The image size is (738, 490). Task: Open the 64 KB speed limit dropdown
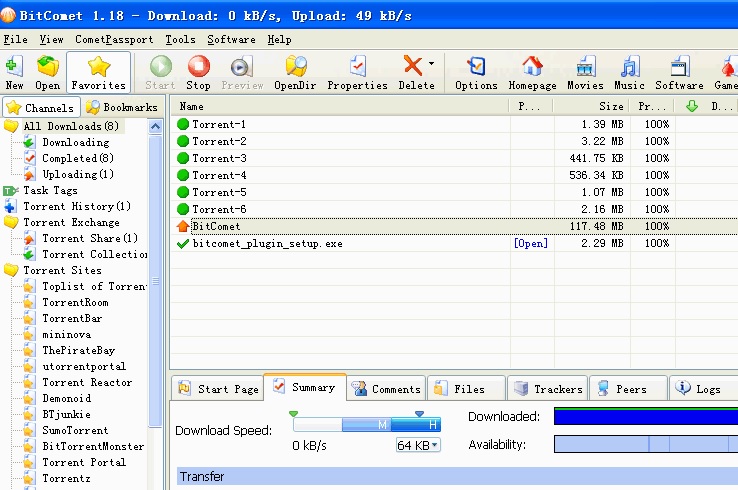[418, 445]
